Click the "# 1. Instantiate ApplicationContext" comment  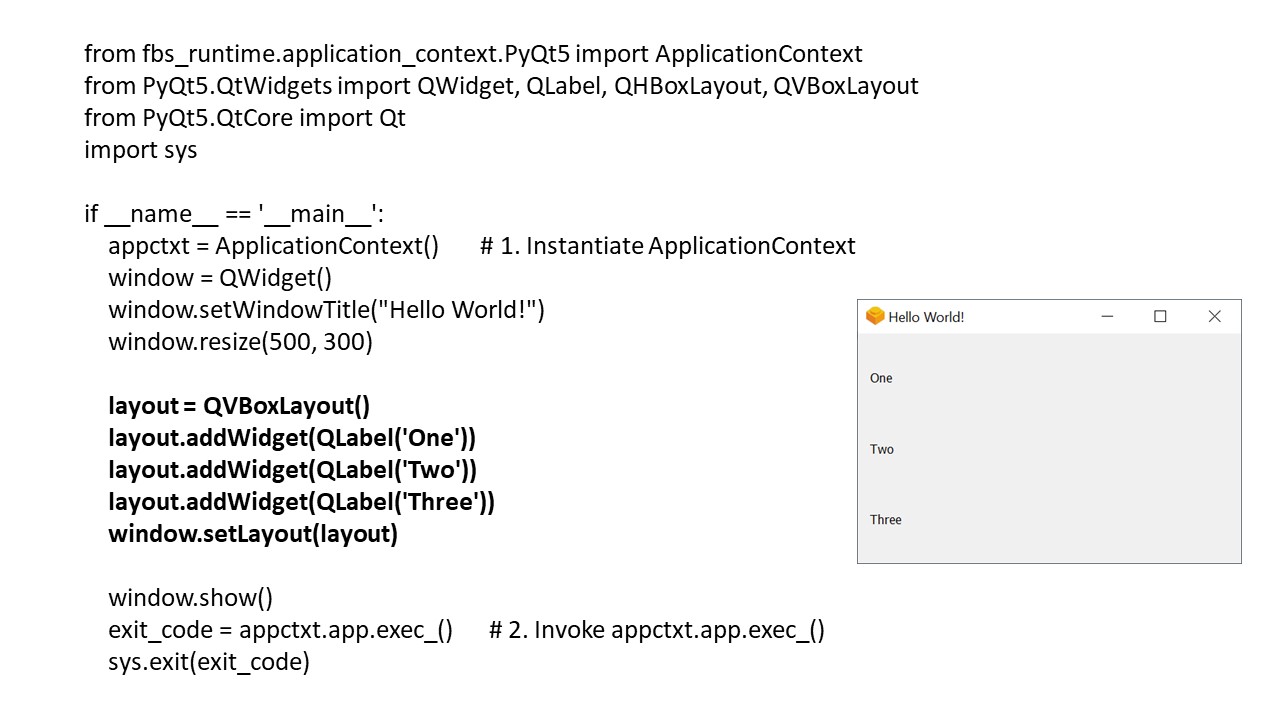667,246
